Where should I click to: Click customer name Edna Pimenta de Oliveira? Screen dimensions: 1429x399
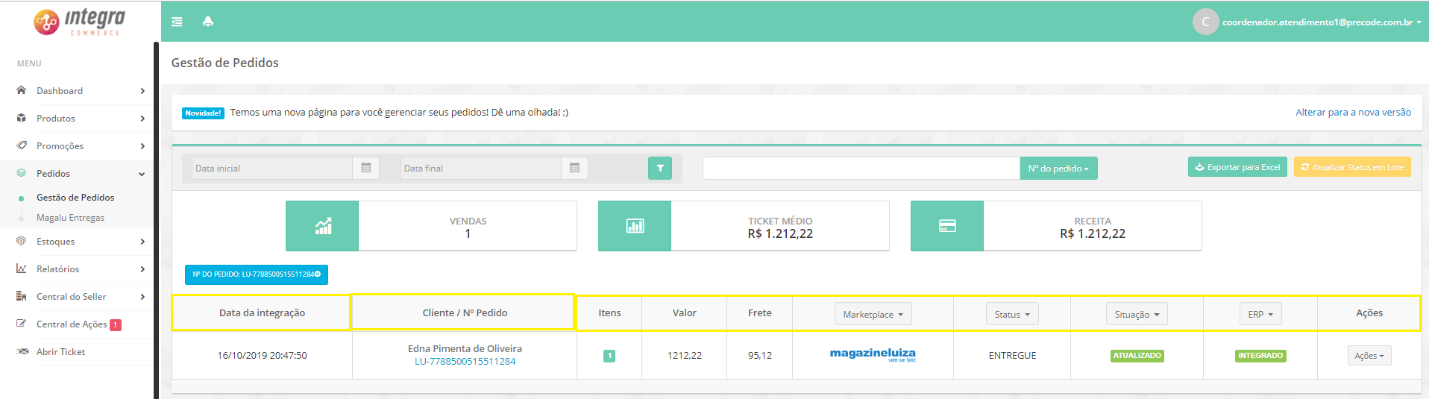[465, 348]
